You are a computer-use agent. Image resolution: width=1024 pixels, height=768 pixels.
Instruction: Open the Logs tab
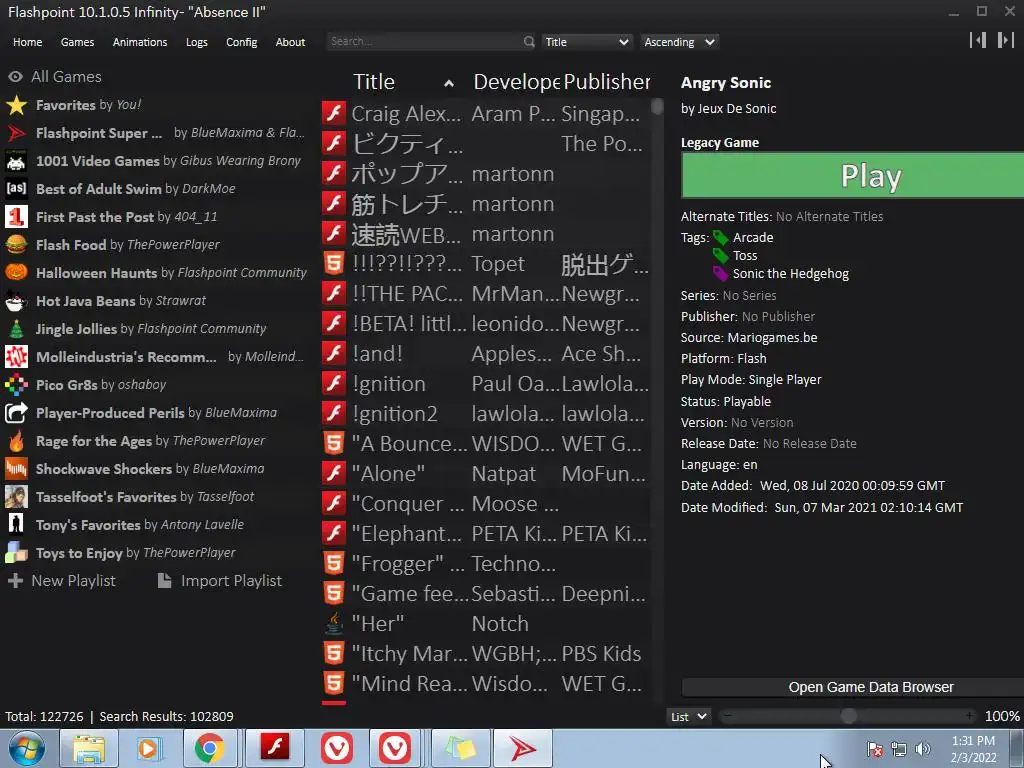click(197, 42)
